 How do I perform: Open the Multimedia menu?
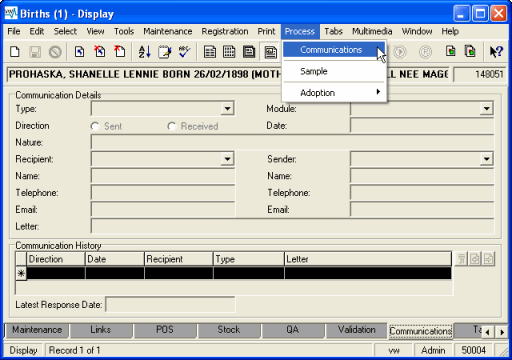click(x=372, y=31)
